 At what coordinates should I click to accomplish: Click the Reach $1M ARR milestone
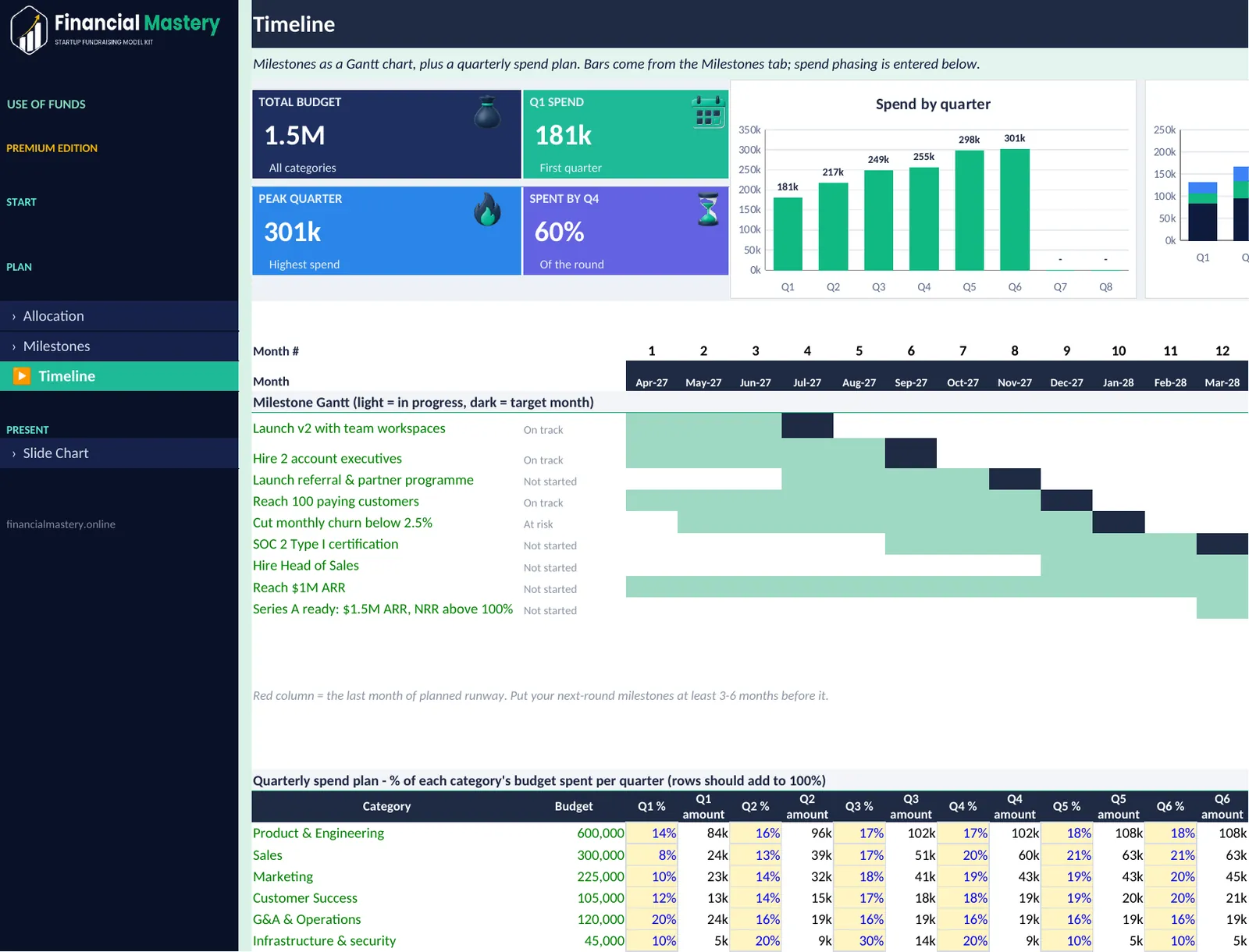[299, 588]
